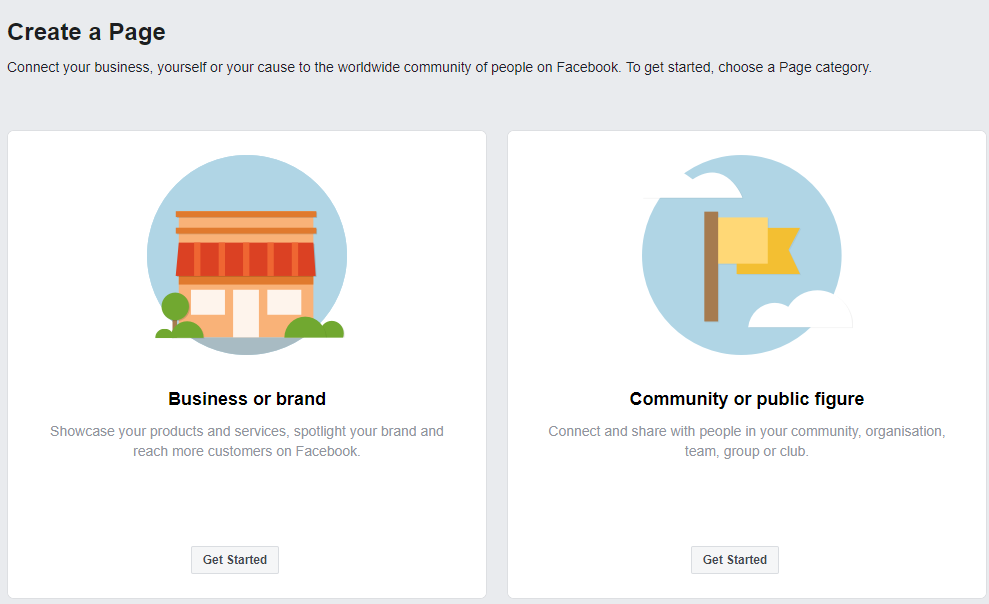Click the yellow flag illustration icon

point(742,255)
